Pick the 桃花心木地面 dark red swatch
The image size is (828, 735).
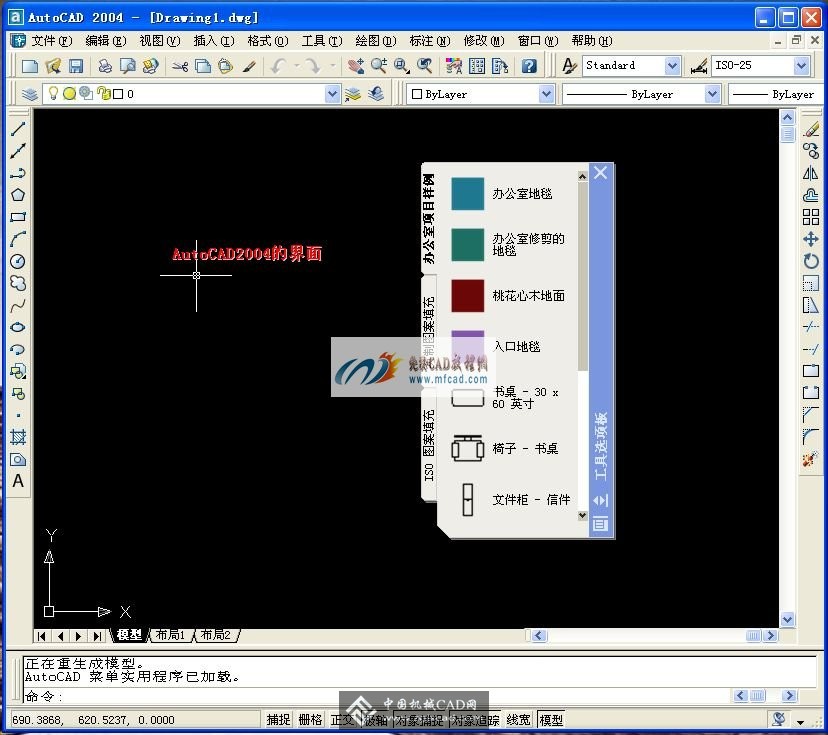[x=467, y=296]
